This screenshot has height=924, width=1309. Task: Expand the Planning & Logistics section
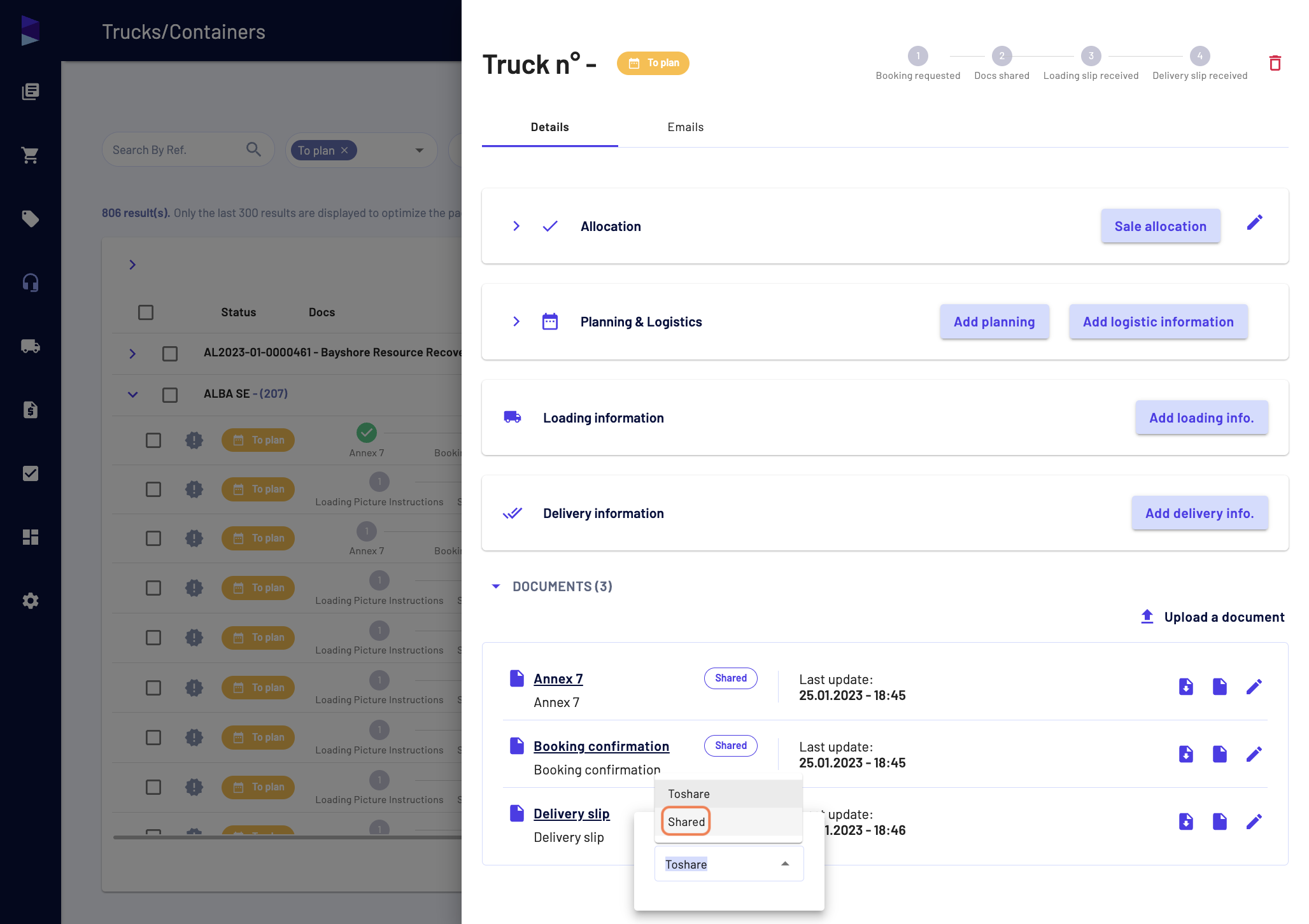[x=516, y=321]
